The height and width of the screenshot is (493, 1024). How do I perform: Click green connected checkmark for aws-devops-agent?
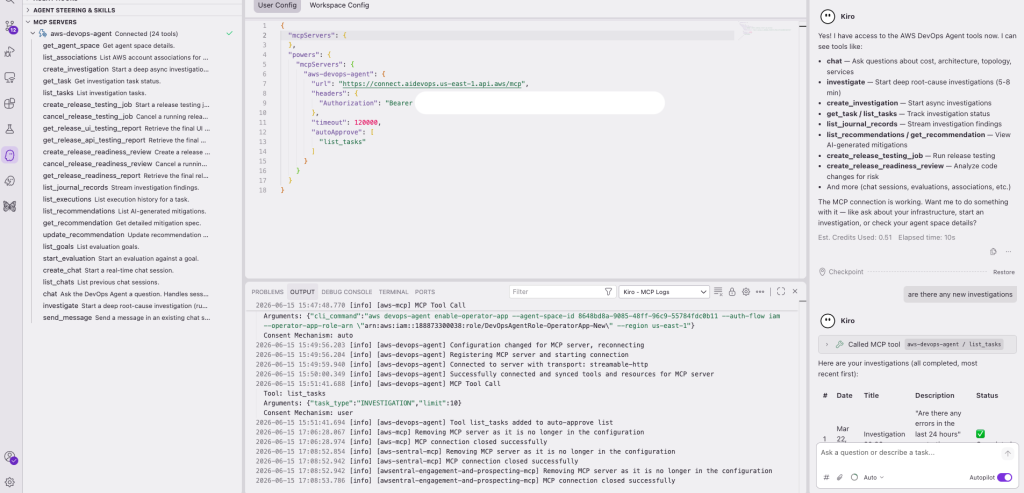229,33
